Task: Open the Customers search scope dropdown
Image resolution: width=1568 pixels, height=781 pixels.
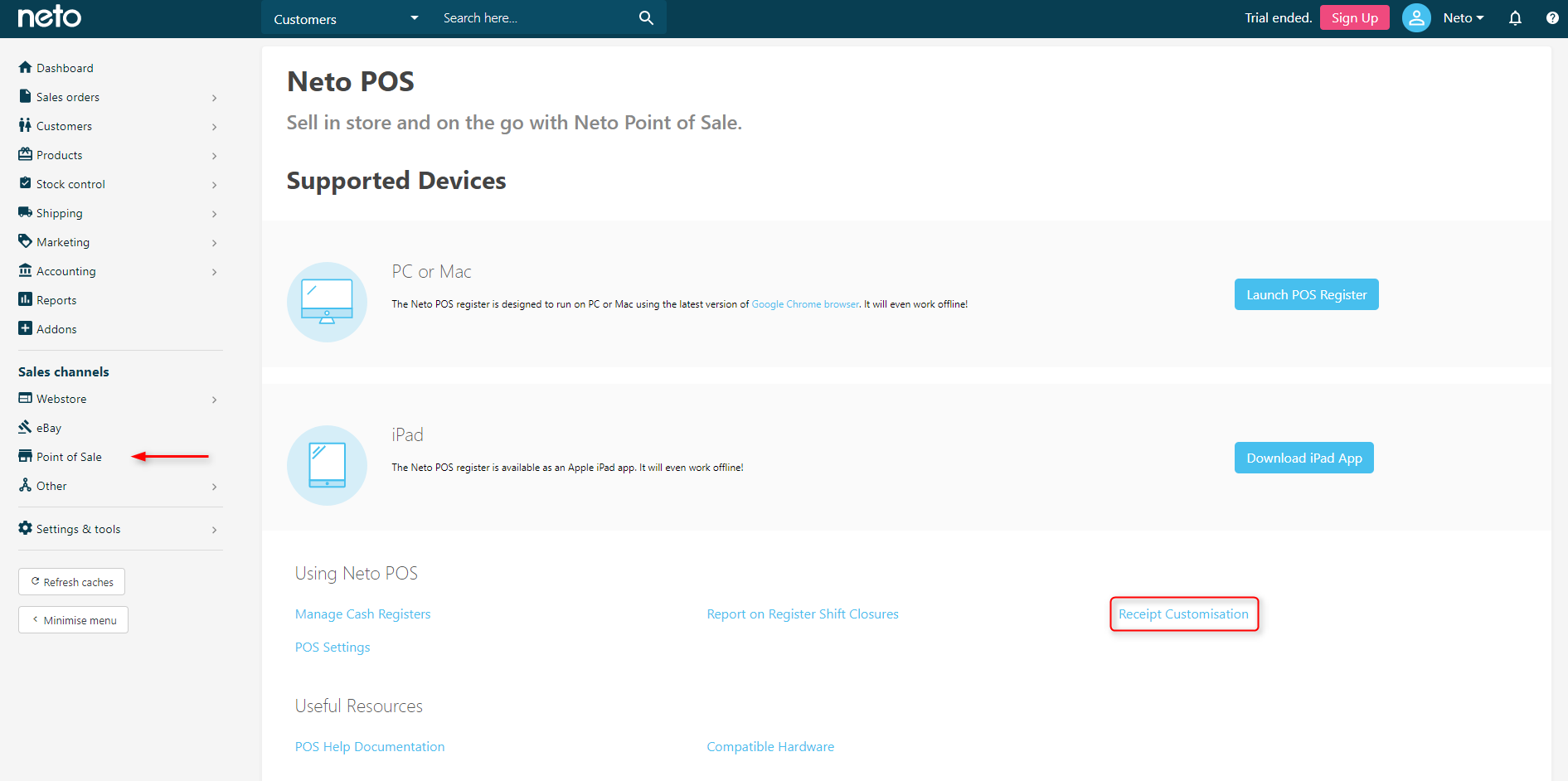Action: 346,18
